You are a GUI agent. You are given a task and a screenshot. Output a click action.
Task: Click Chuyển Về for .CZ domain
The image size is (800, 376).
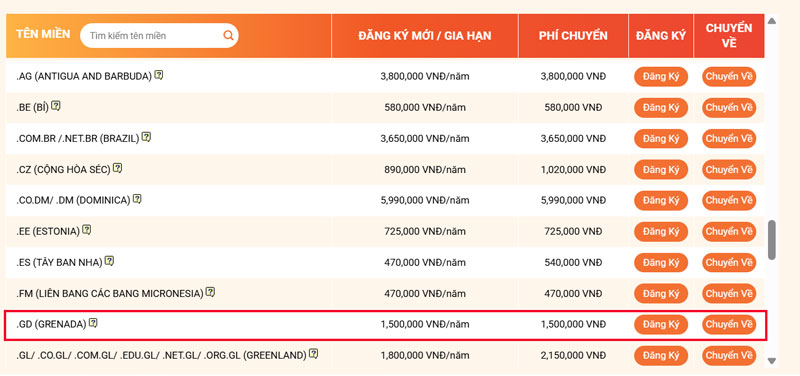[x=729, y=170]
